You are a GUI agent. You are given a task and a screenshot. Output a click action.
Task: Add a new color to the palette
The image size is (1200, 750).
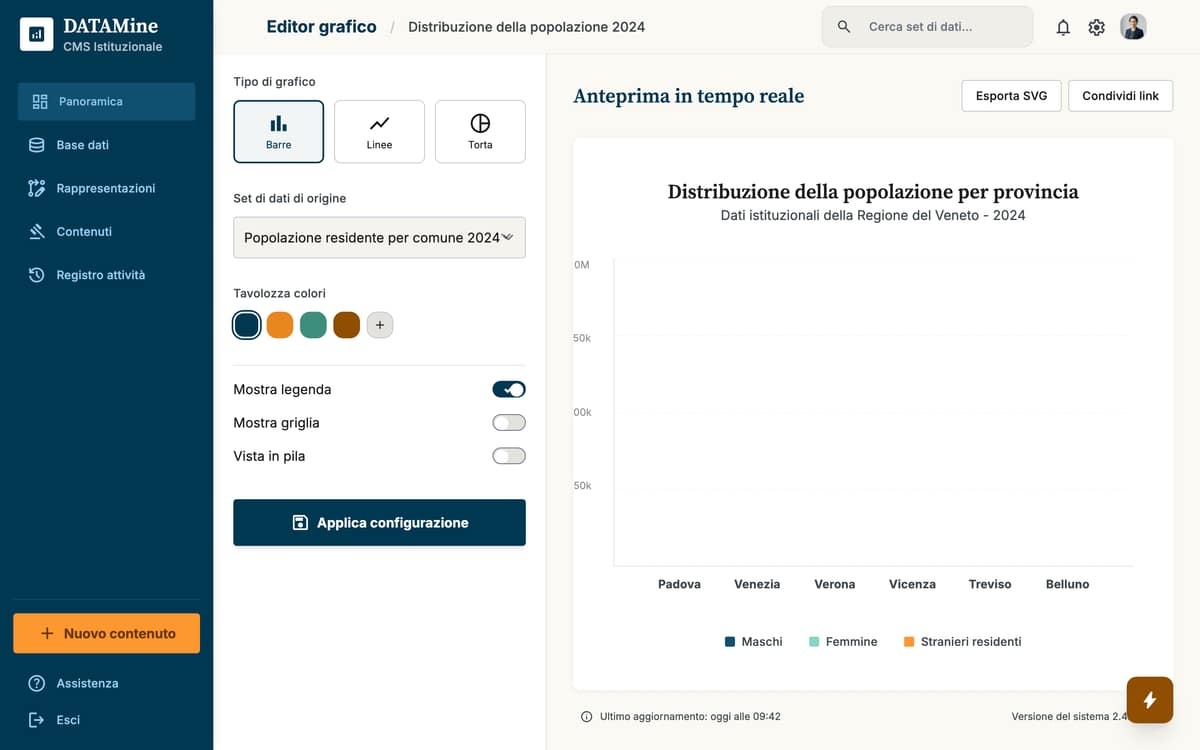(x=380, y=325)
